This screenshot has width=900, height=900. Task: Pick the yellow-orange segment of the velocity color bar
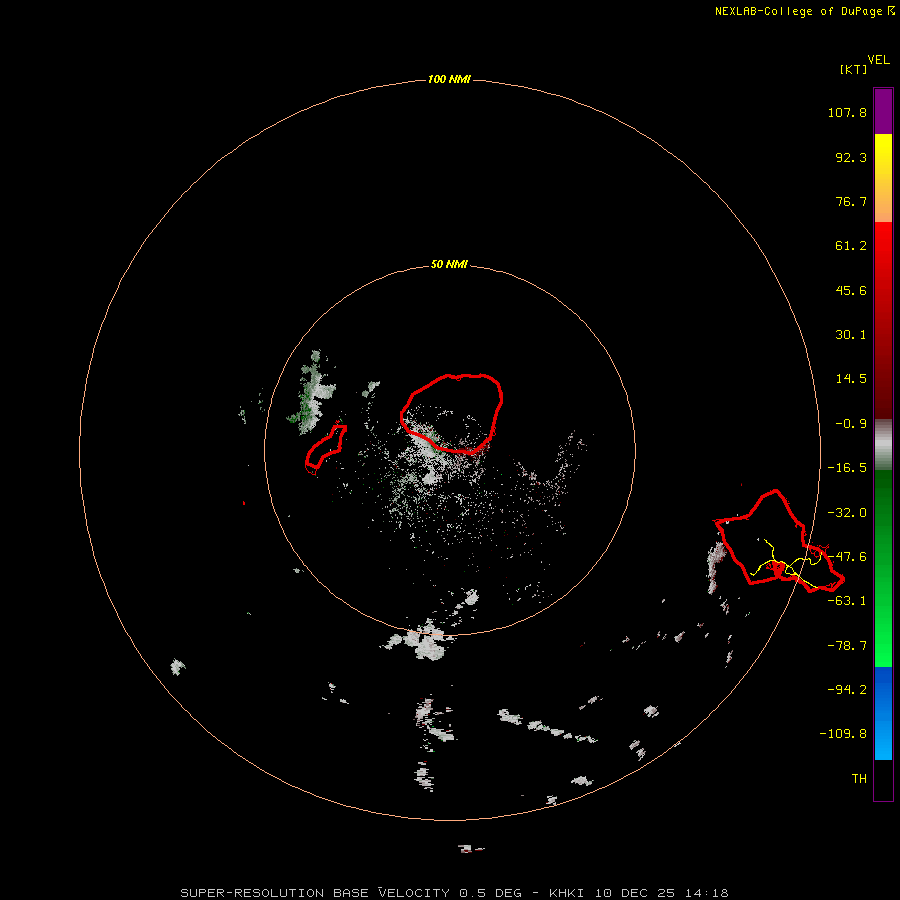point(883,178)
